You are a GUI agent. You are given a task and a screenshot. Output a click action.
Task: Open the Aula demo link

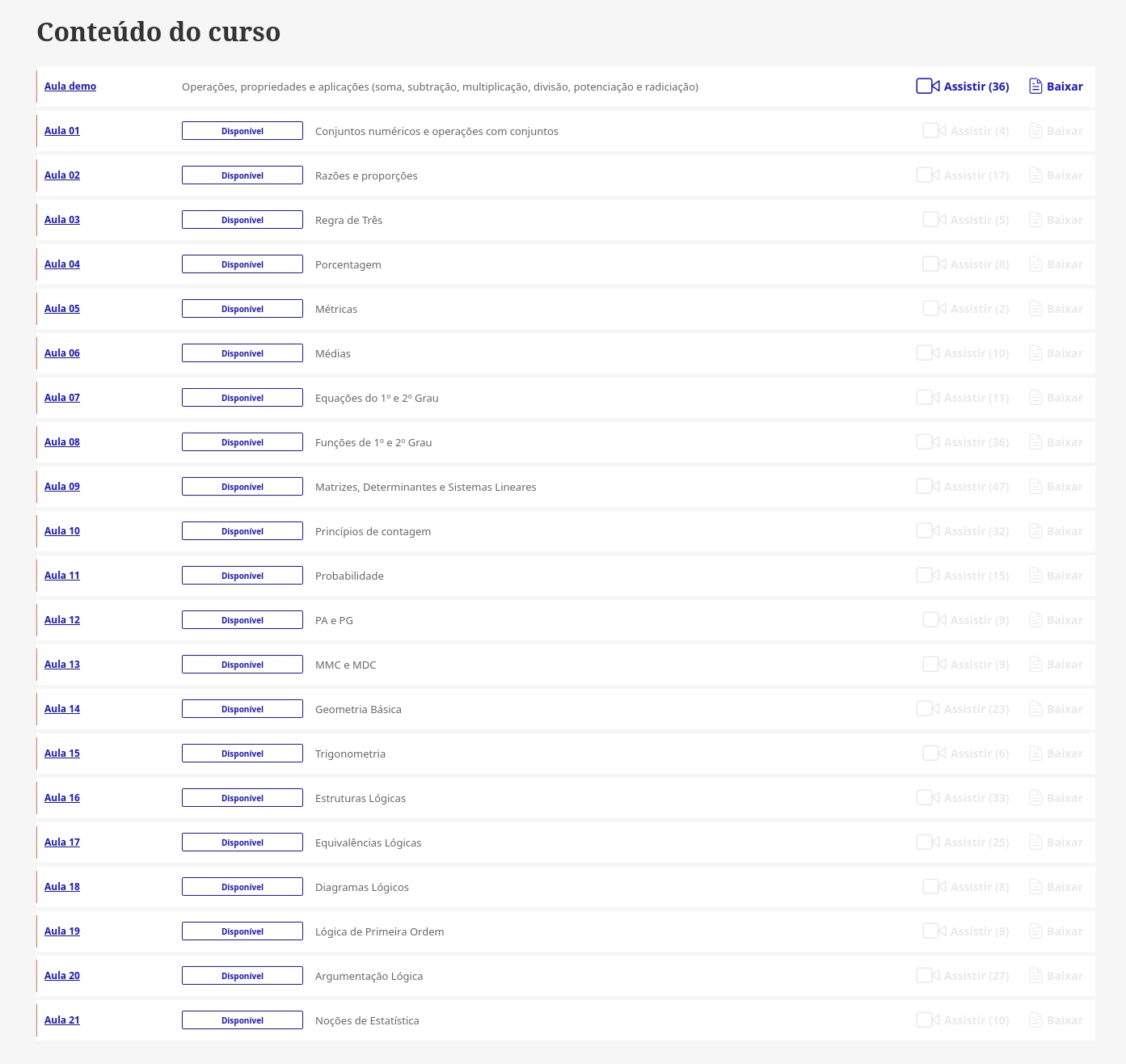(70, 87)
